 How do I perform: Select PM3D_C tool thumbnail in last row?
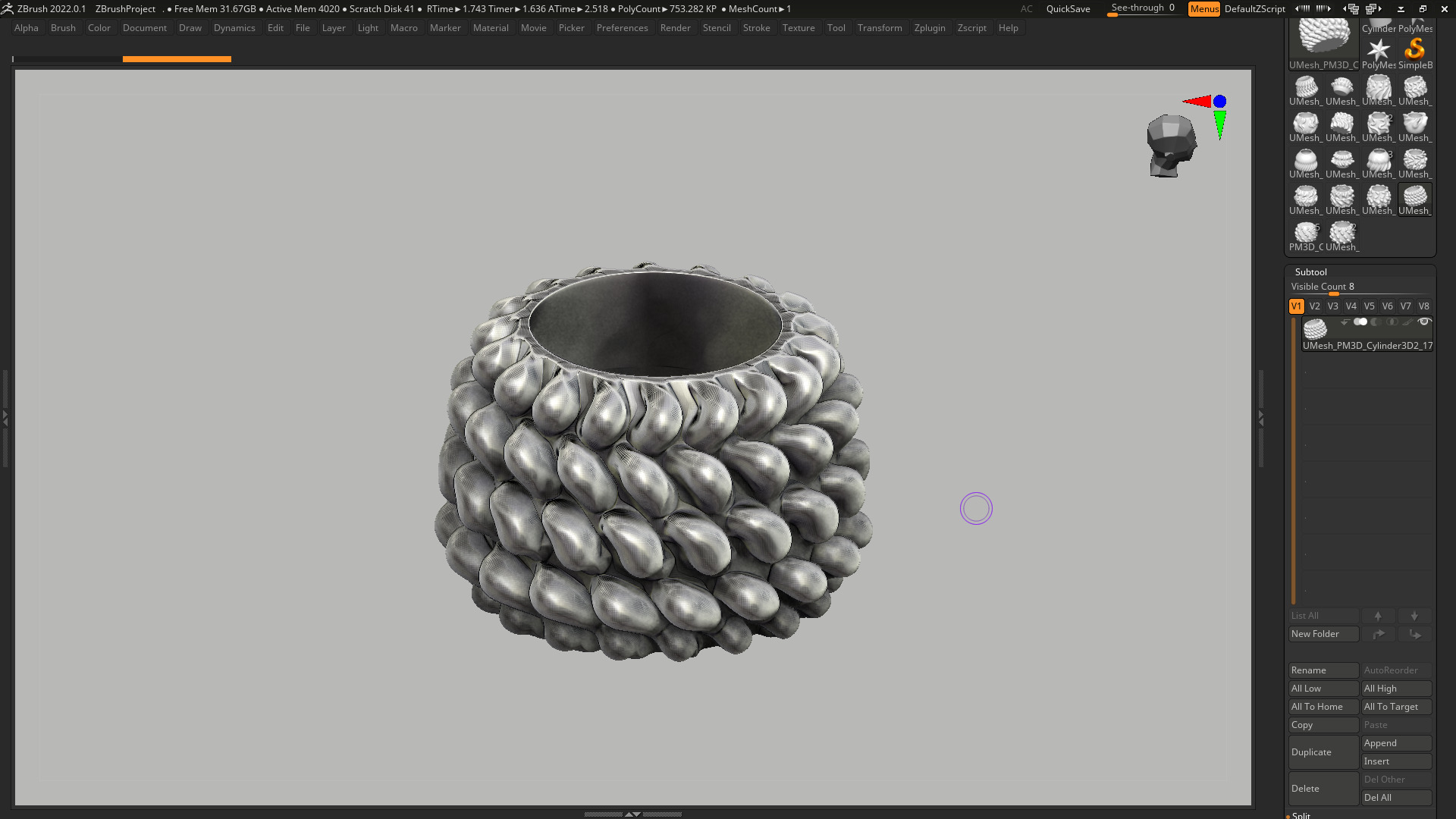pyautogui.click(x=1306, y=237)
